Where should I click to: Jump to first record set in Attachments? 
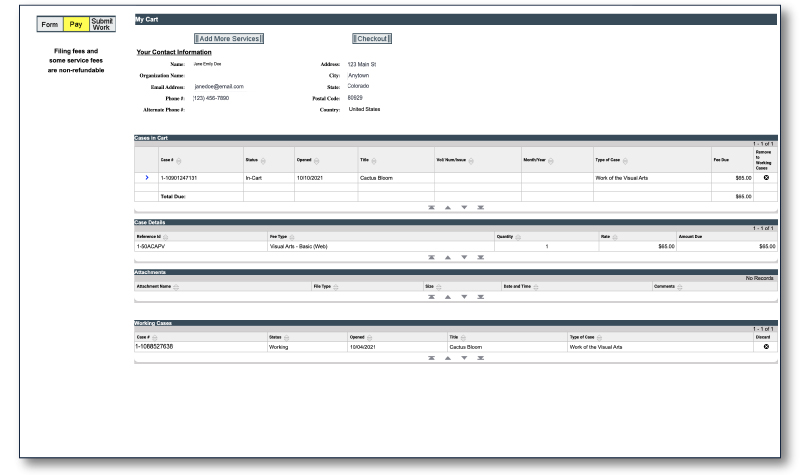(430, 296)
